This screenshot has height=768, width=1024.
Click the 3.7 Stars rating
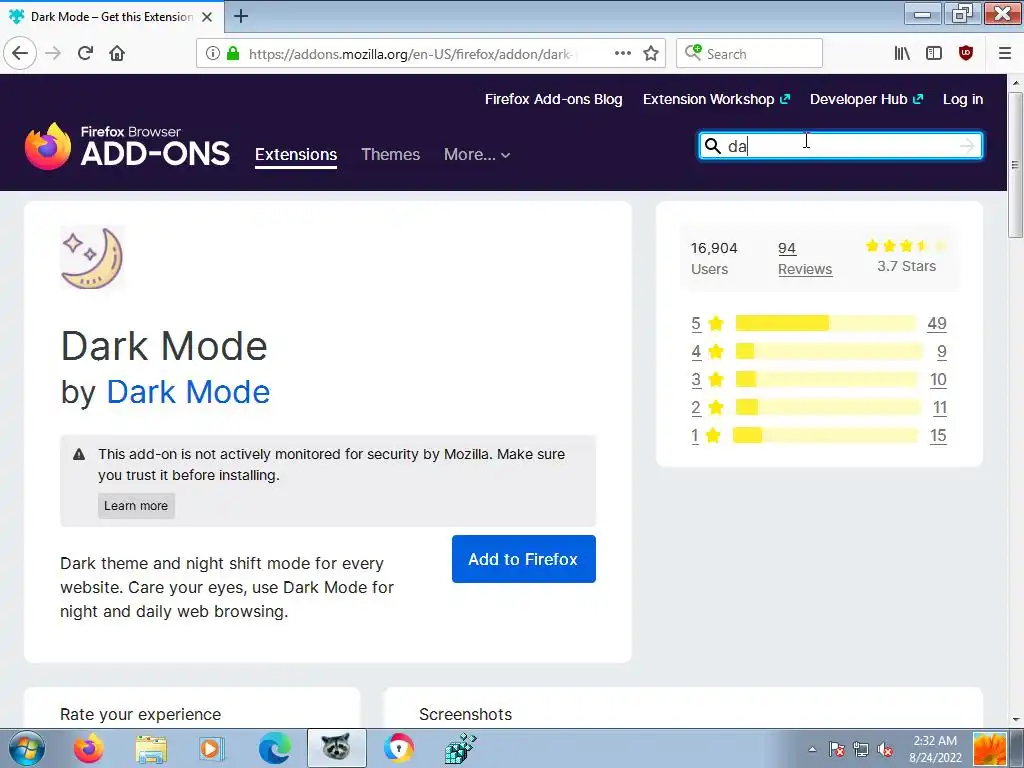point(906,256)
